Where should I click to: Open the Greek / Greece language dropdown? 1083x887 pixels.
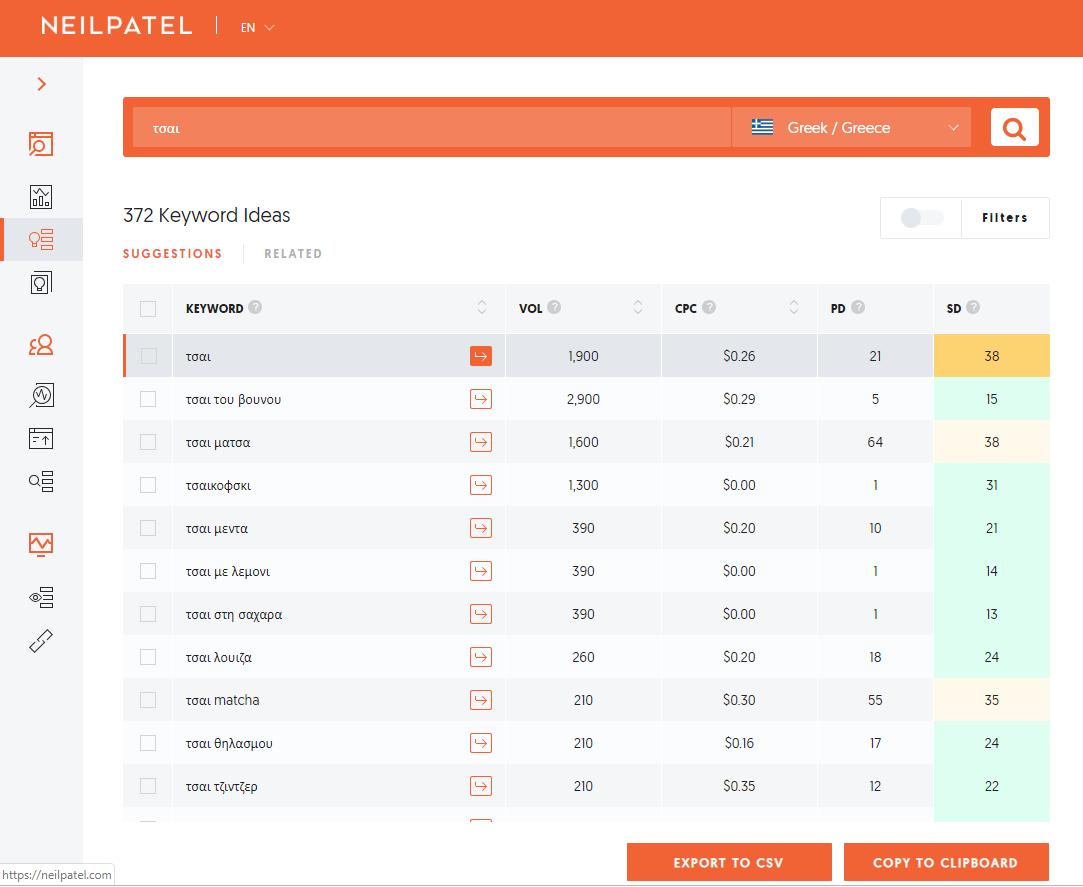point(851,128)
